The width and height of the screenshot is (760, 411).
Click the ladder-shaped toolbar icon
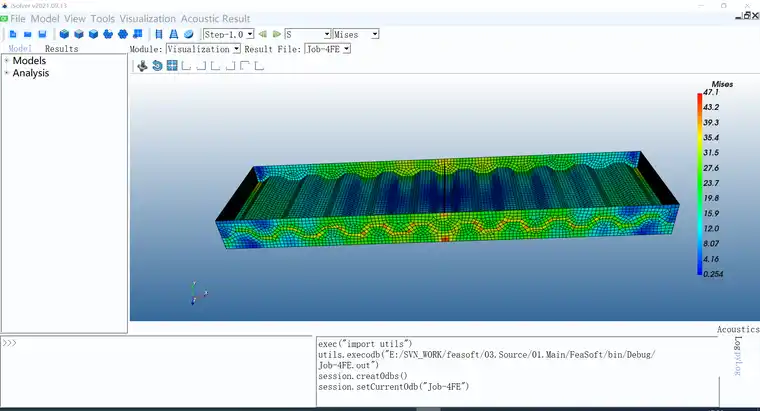pos(159,34)
